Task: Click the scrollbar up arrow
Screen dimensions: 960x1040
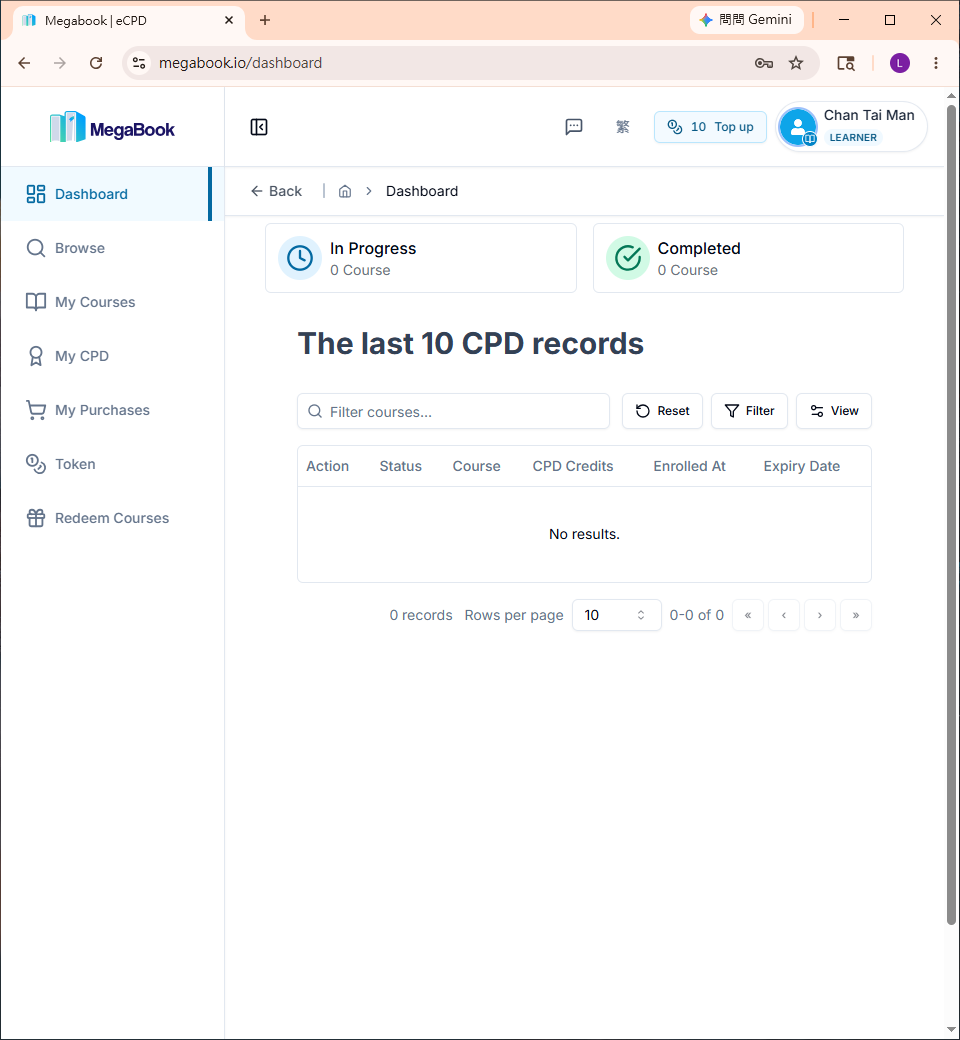Action: pyautogui.click(x=951, y=96)
